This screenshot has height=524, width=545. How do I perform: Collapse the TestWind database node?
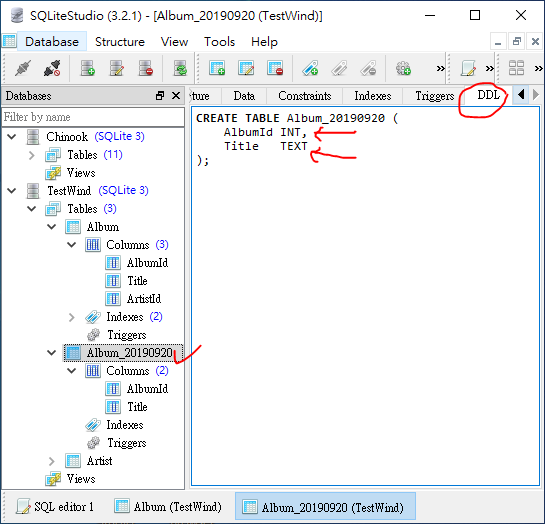click(12, 190)
